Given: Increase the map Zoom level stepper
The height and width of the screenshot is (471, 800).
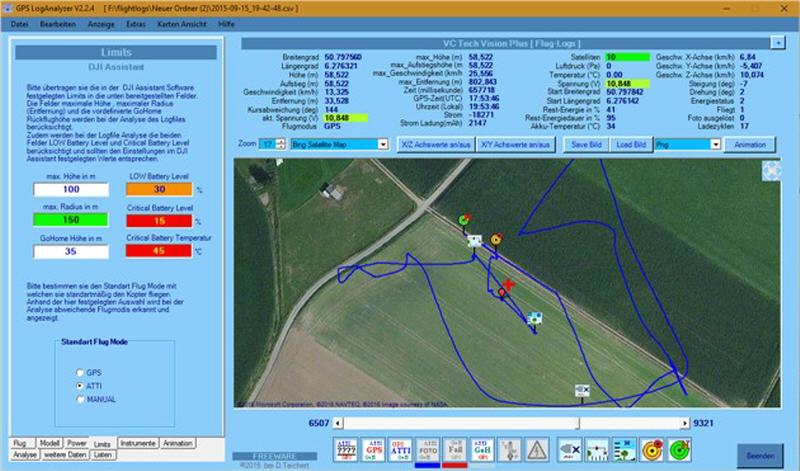Looking at the screenshot, I should pyautogui.click(x=281, y=142).
